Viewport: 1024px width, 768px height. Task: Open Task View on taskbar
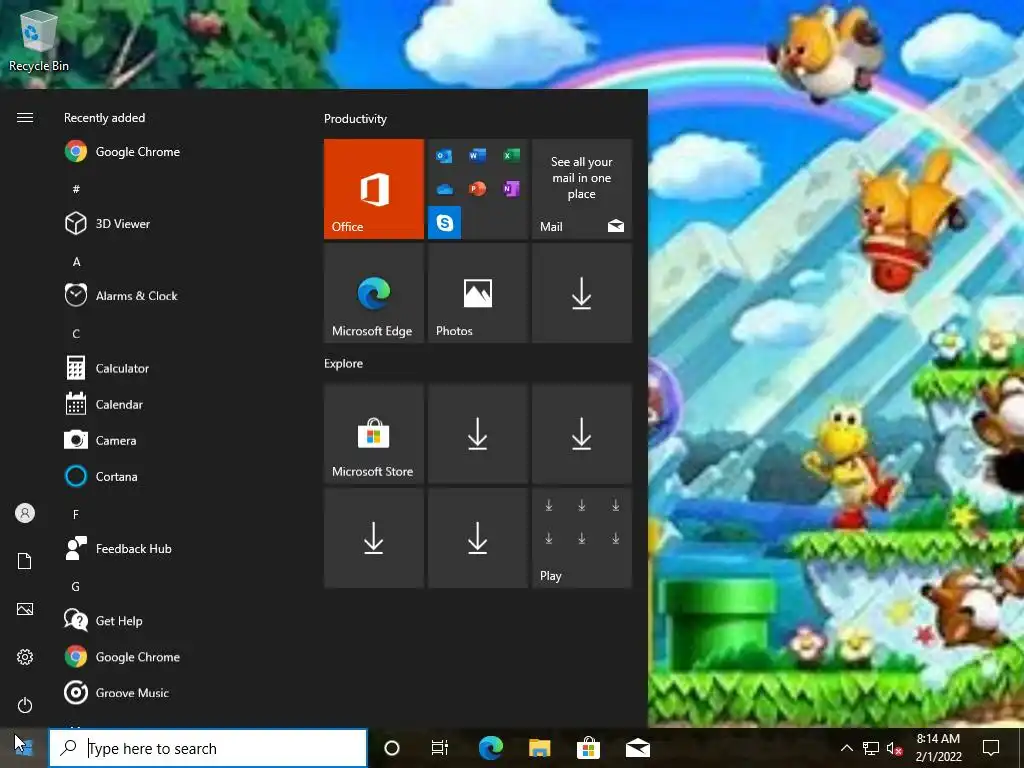point(440,748)
